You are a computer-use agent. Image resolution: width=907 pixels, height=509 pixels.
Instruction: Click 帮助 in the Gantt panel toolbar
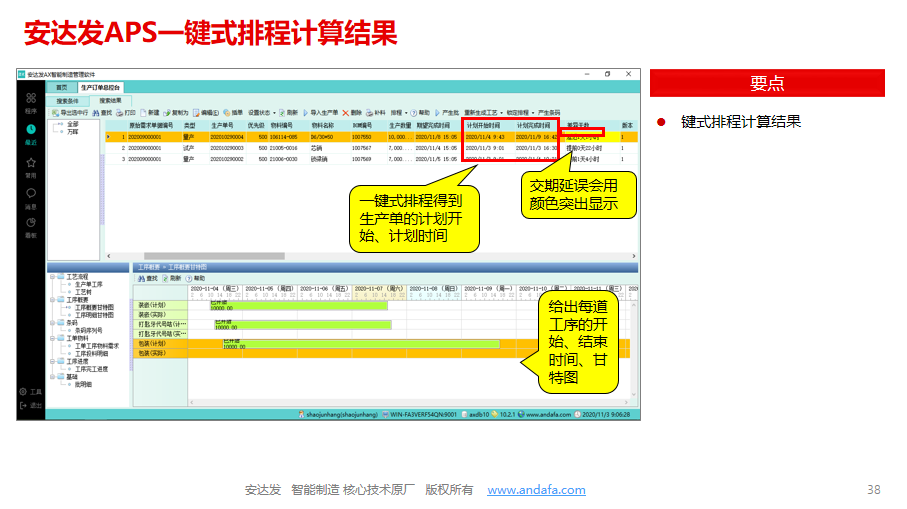point(196,278)
